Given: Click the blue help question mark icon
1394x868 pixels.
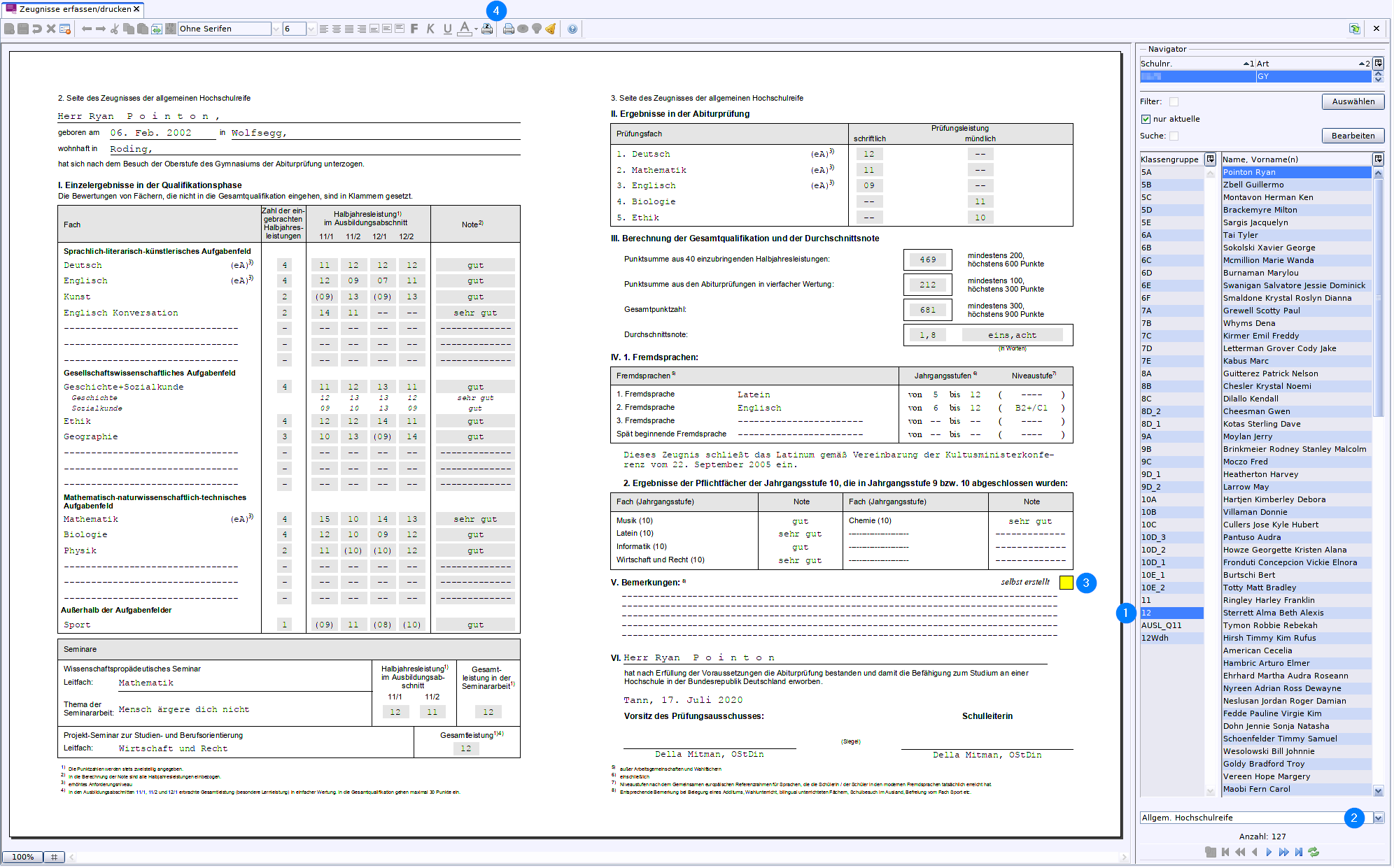Looking at the screenshot, I should coord(572,29).
